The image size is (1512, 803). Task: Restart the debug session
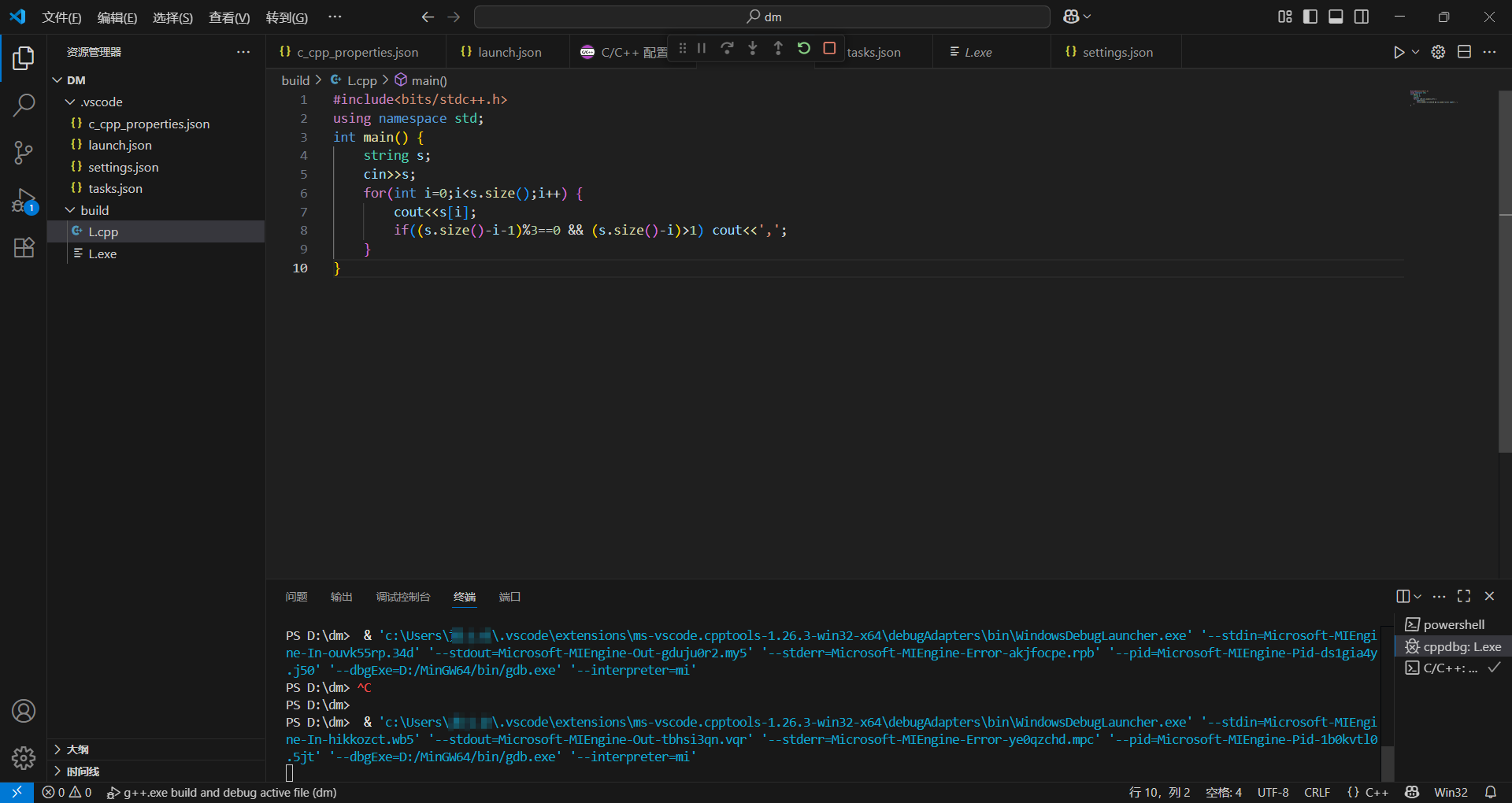803,49
